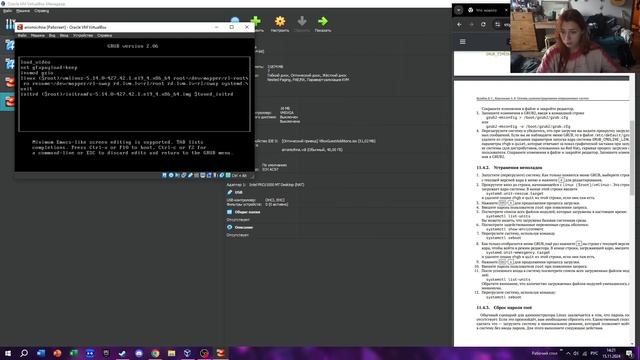The image size is (640, 360).
Task: Open Машина menu of VirtualBox Manager
Action: click(23, 11)
